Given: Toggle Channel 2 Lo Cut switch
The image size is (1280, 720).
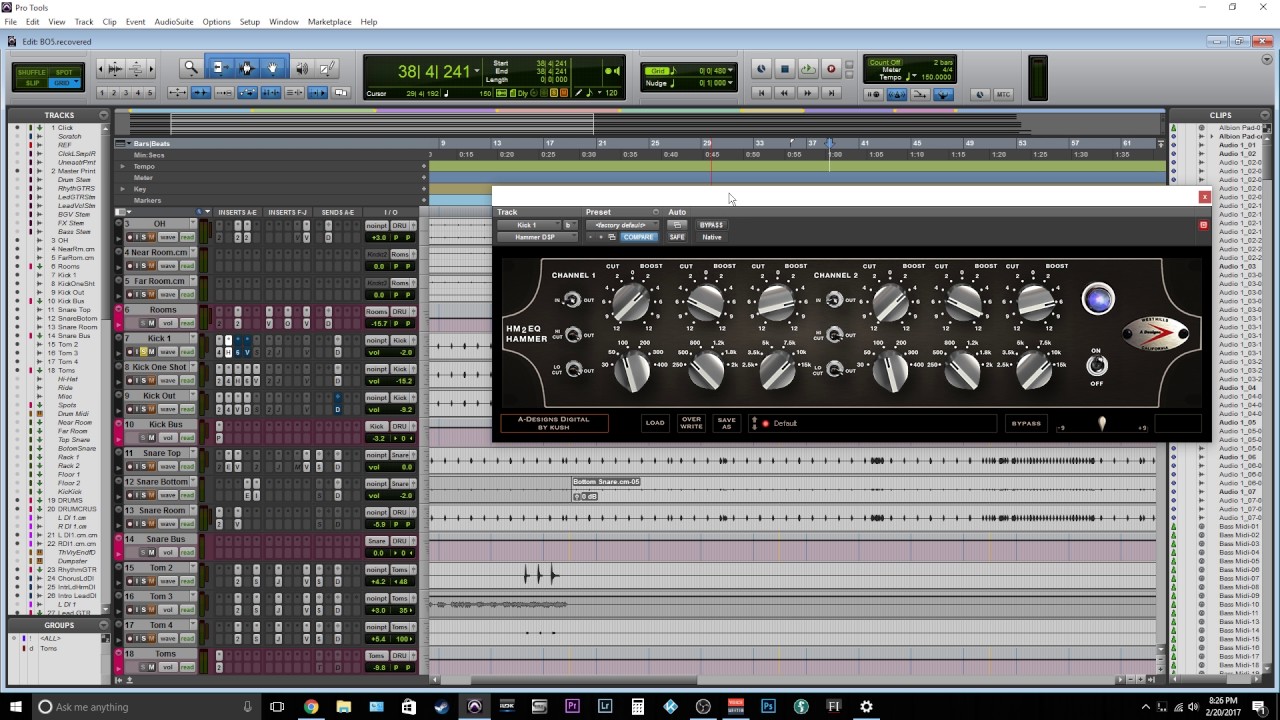Looking at the screenshot, I should coord(832,369).
